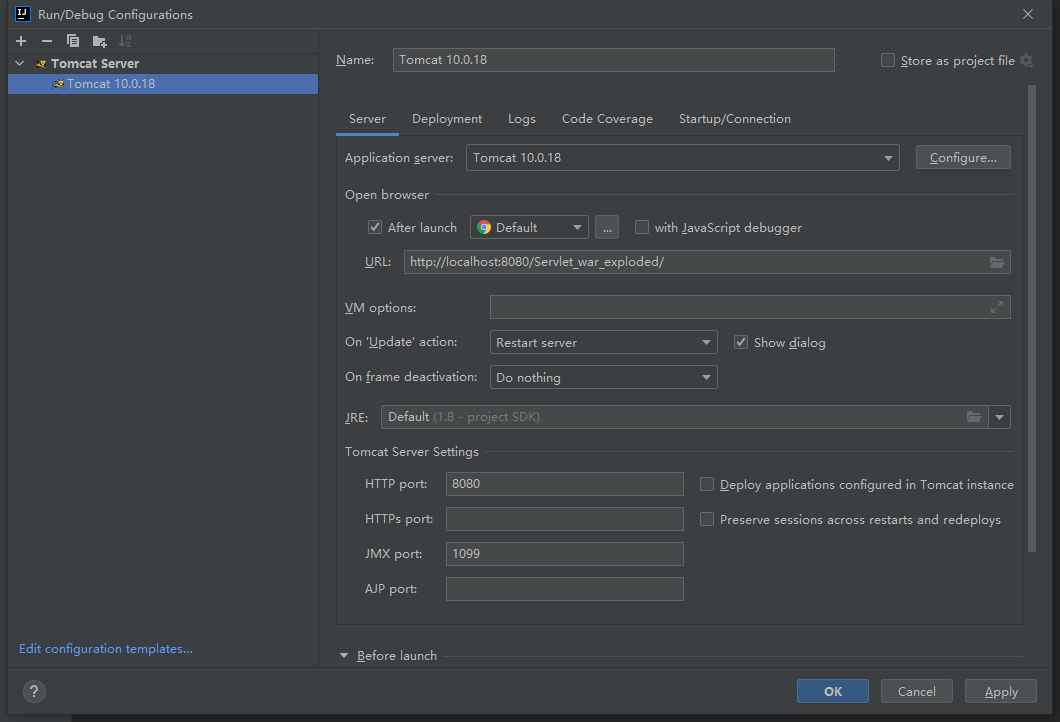This screenshot has height=722, width=1060.
Task: Click the VM options input field
Action: [750, 308]
